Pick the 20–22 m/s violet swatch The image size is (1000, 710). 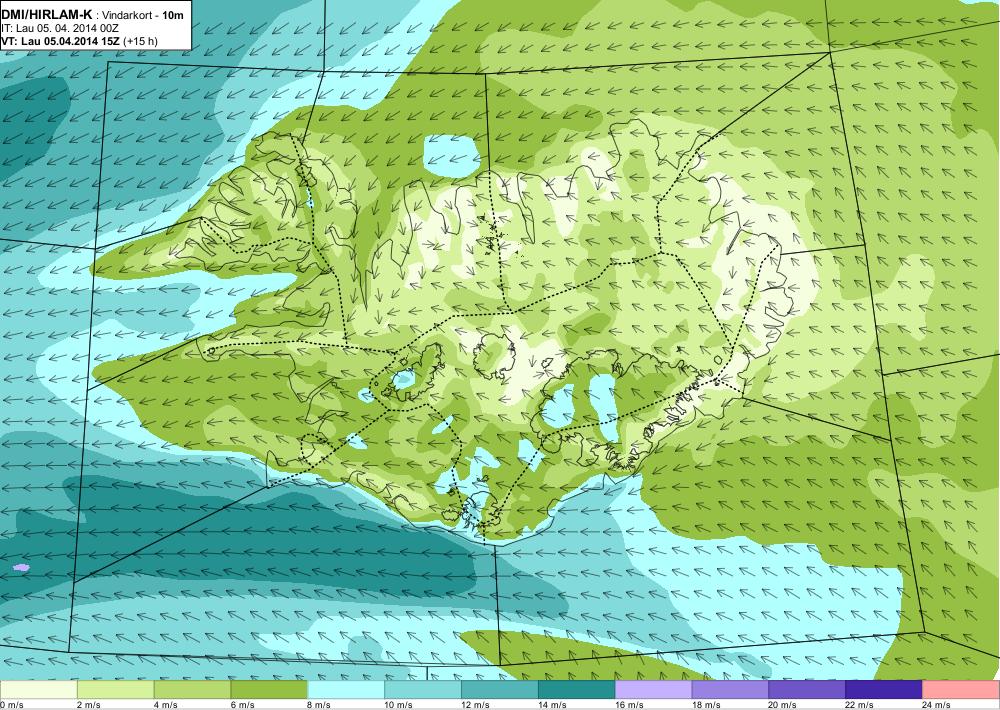tap(807, 690)
